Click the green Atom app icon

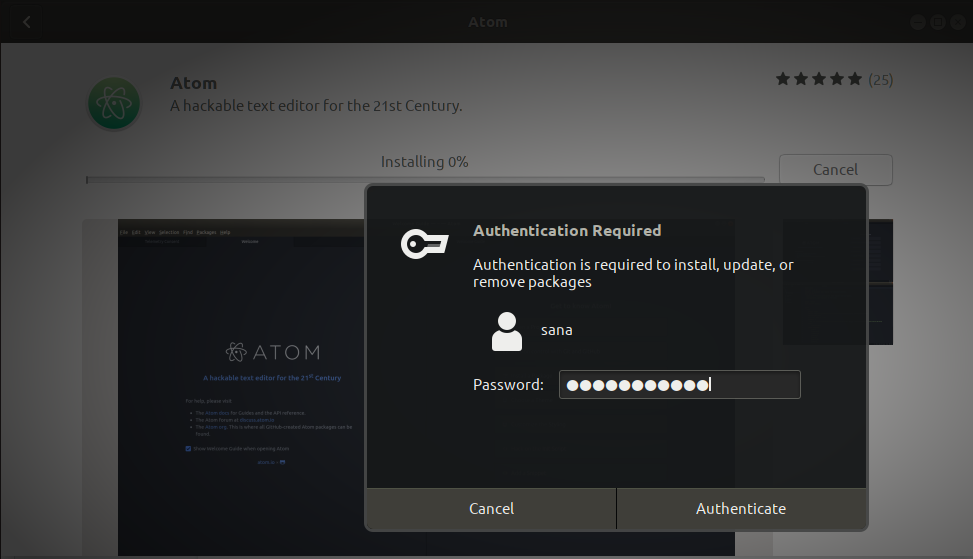(114, 103)
